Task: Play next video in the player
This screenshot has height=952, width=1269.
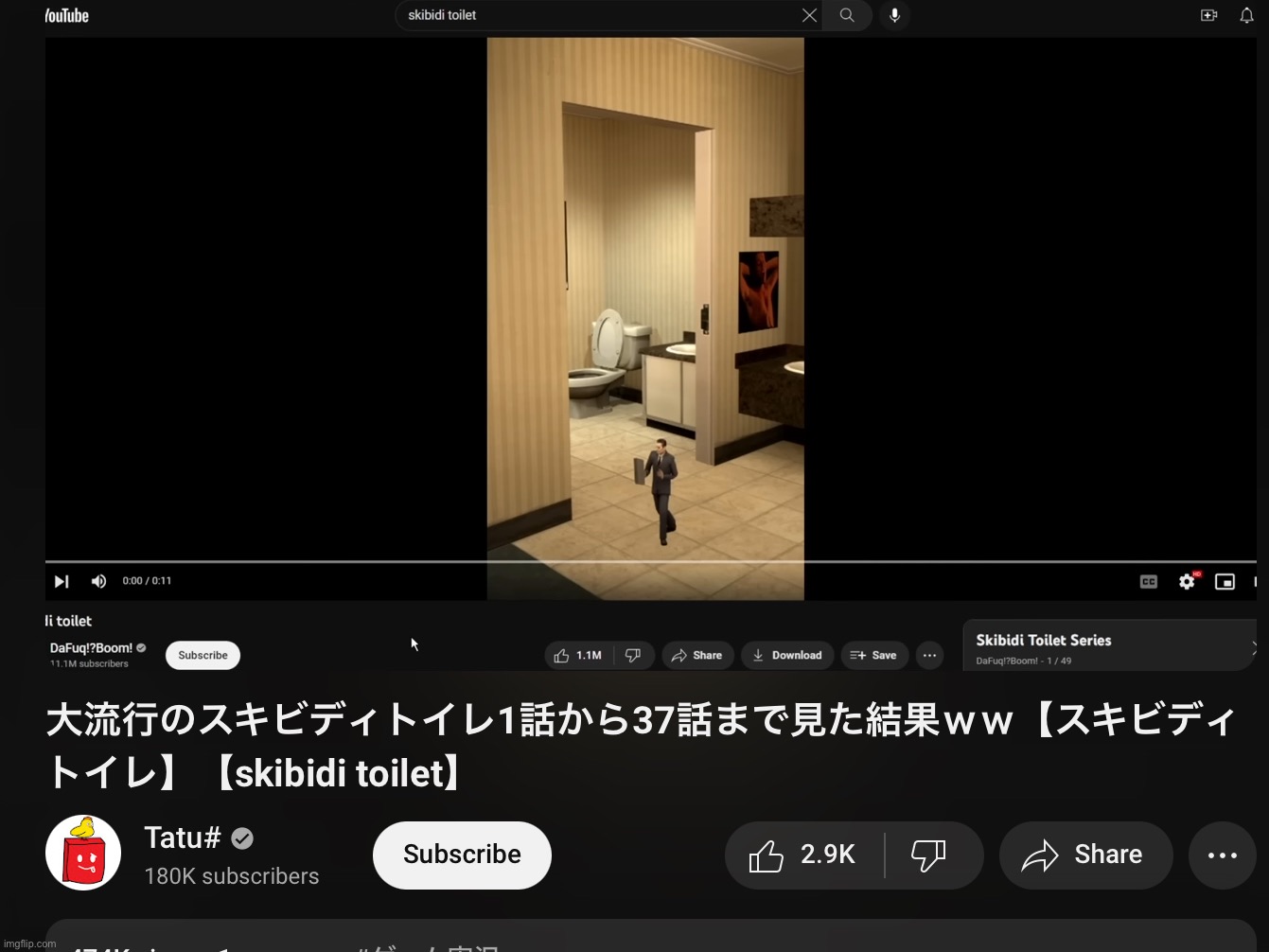Action: tap(62, 581)
